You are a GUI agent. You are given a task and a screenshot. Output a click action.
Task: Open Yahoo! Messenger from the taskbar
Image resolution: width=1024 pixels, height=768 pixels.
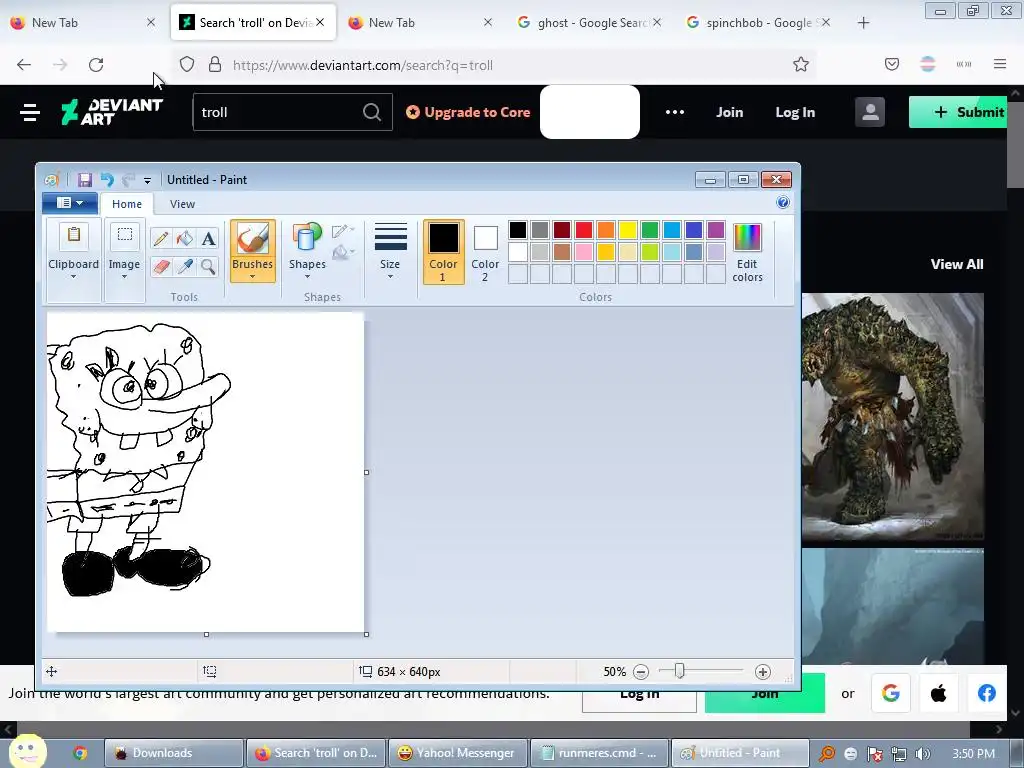[x=456, y=753]
